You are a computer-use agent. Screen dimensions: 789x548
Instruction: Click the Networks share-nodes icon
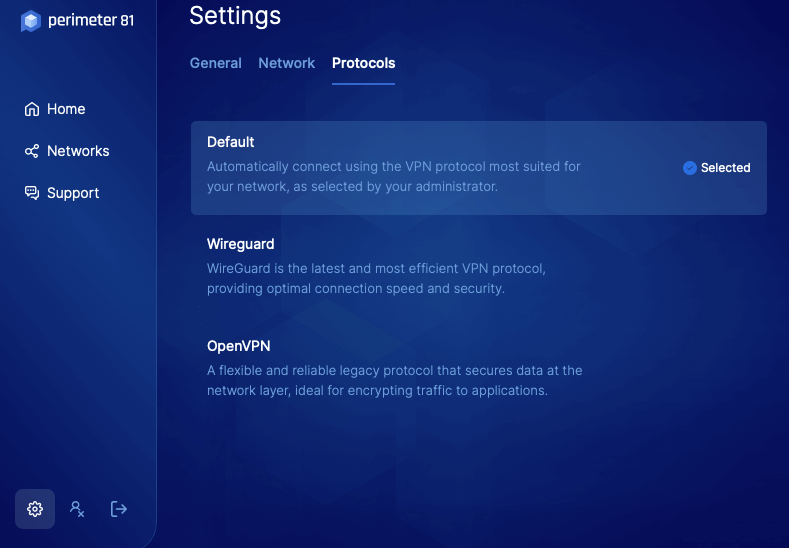point(32,151)
